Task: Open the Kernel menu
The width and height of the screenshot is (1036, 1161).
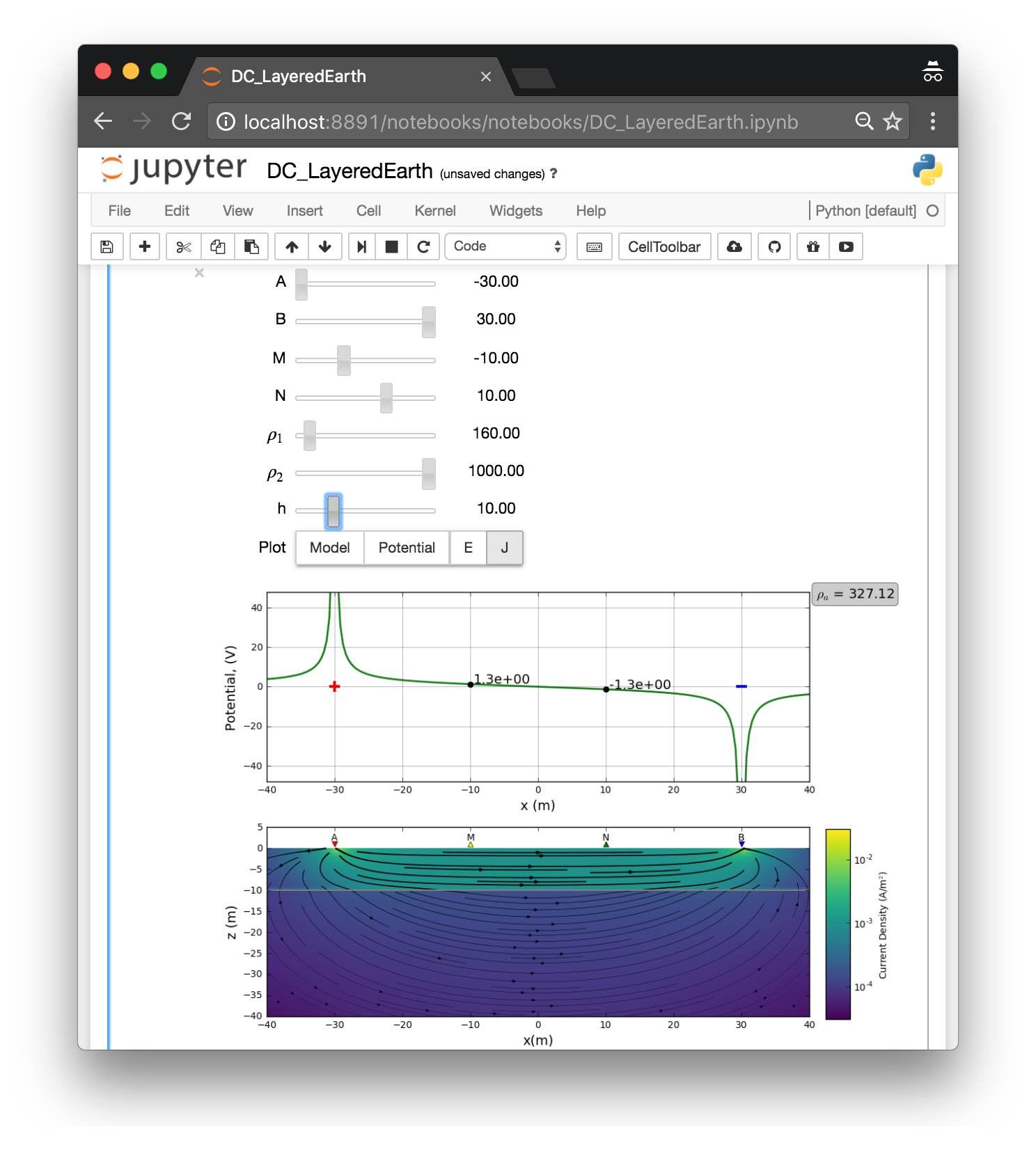Action: 434,211
